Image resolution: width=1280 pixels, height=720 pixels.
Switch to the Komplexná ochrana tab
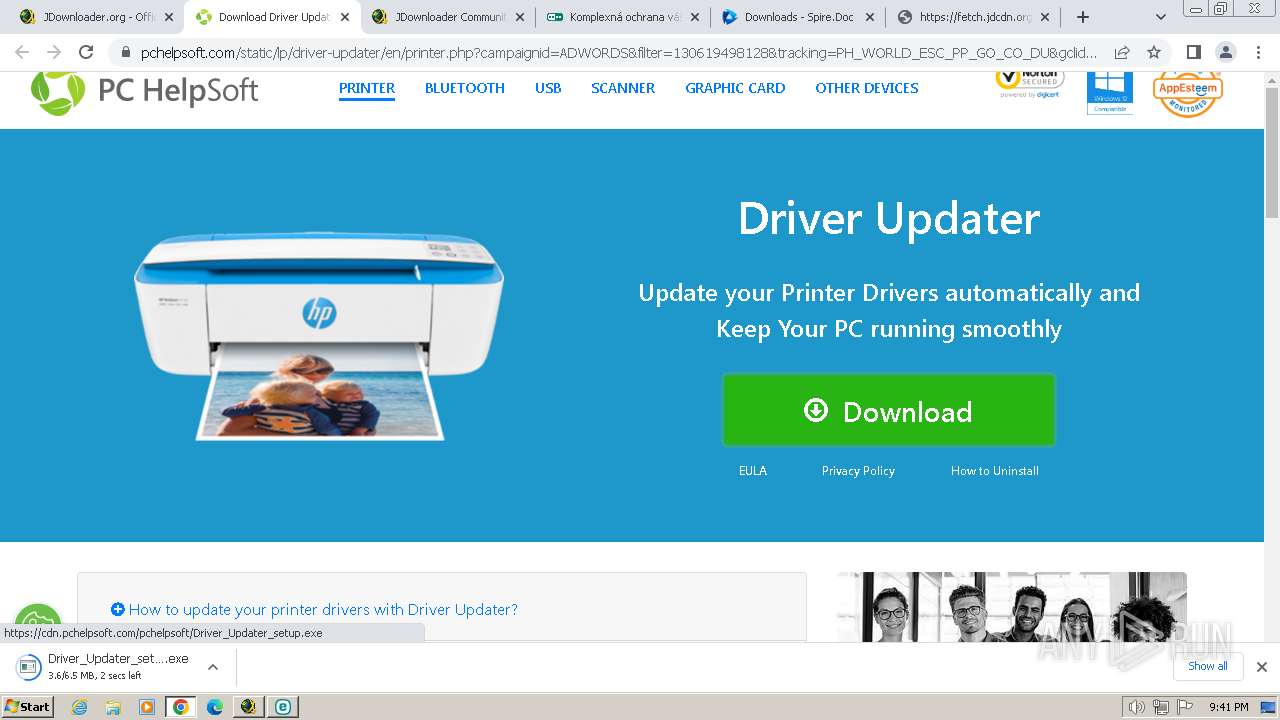point(622,17)
